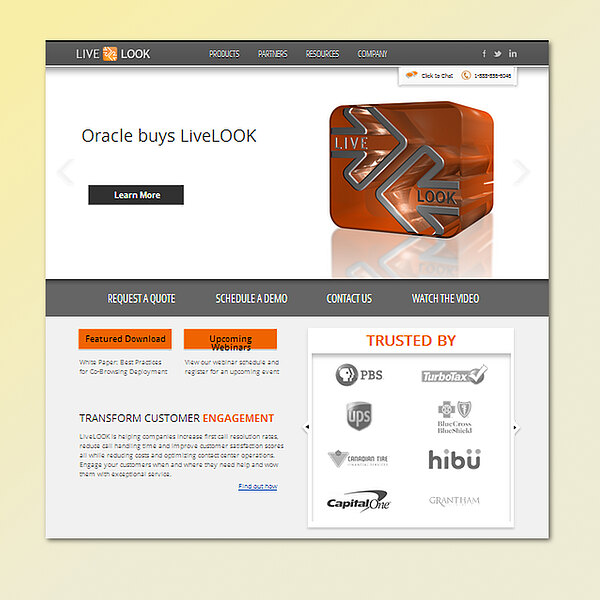Screen dimensions: 600x600
Task: Click Watch the Video
Action: [445, 298]
